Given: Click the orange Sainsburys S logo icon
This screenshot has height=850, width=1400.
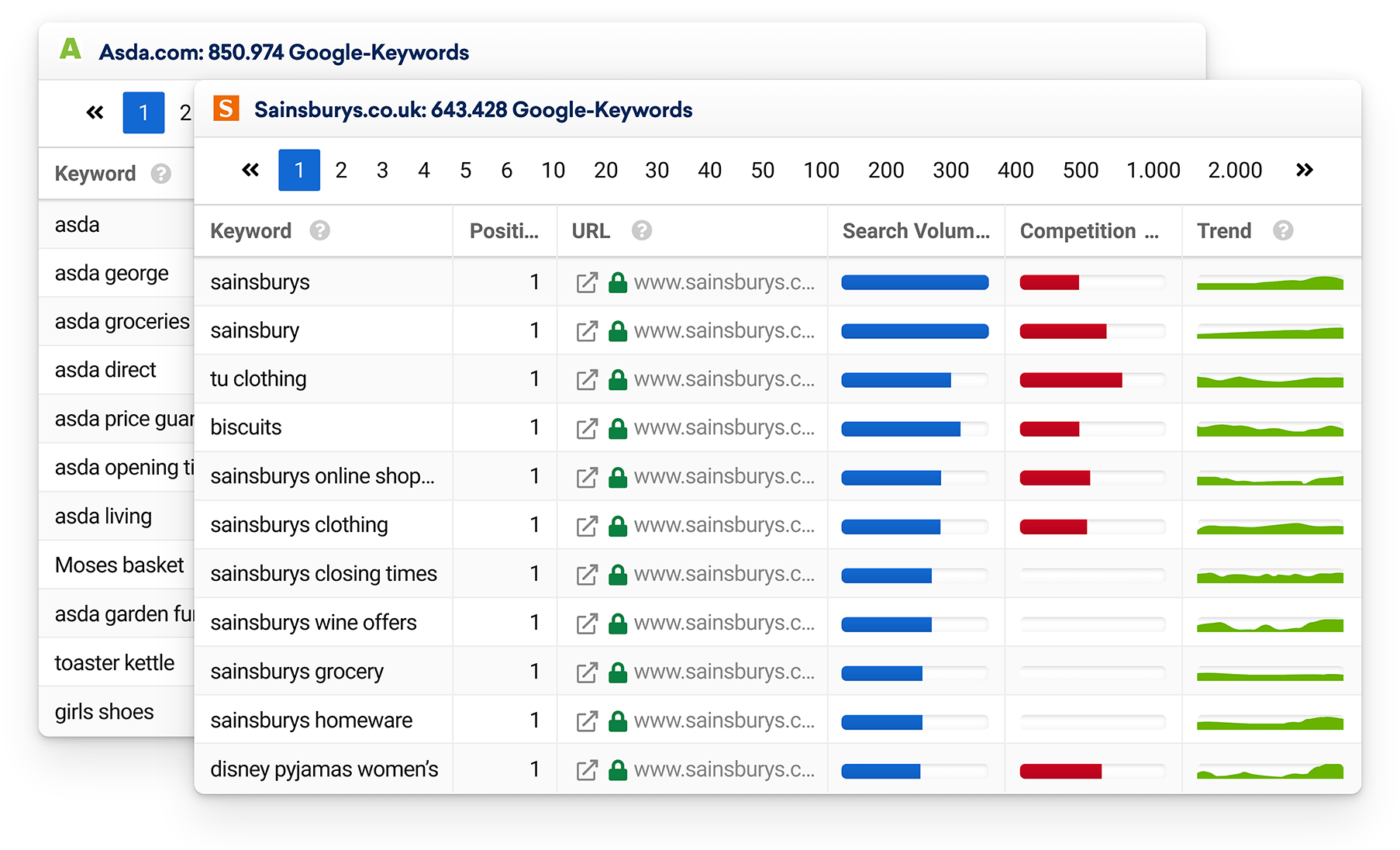Looking at the screenshot, I should click(x=226, y=109).
